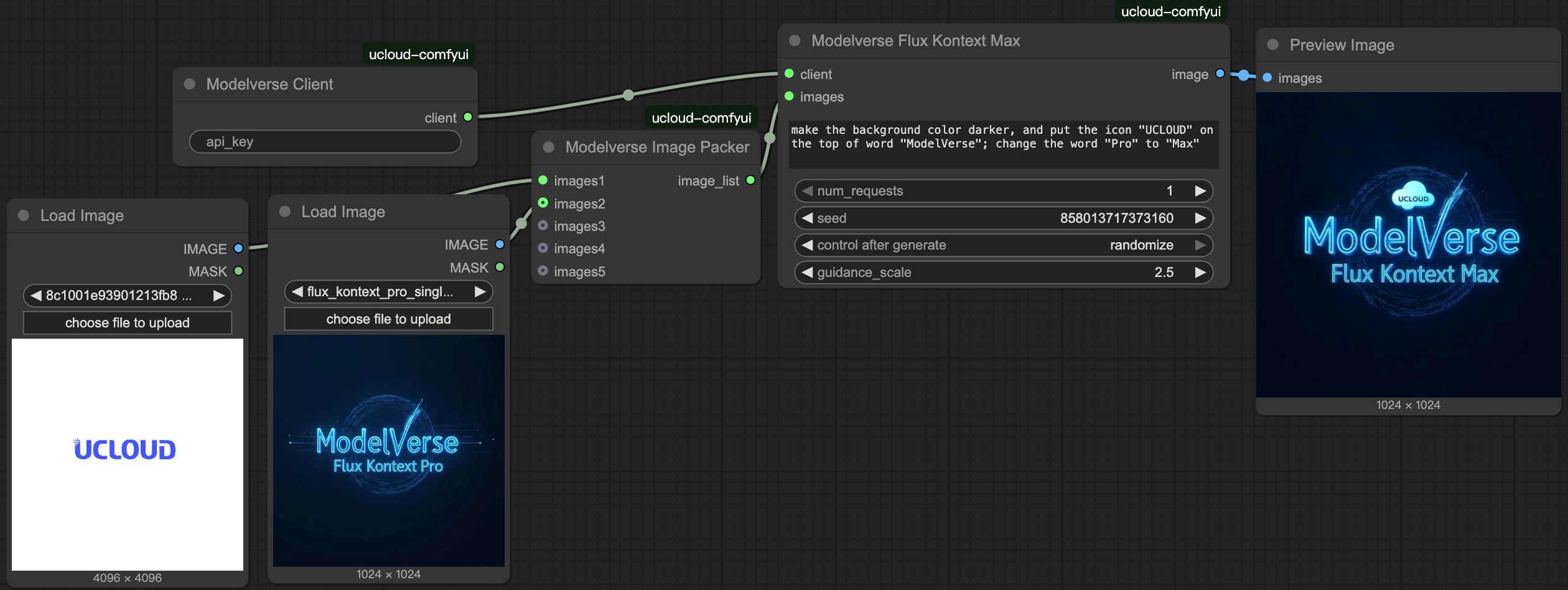The height and width of the screenshot is (590, 1568).
Task: Increase num_requests with the right arrow
Action: (1200, 190)
